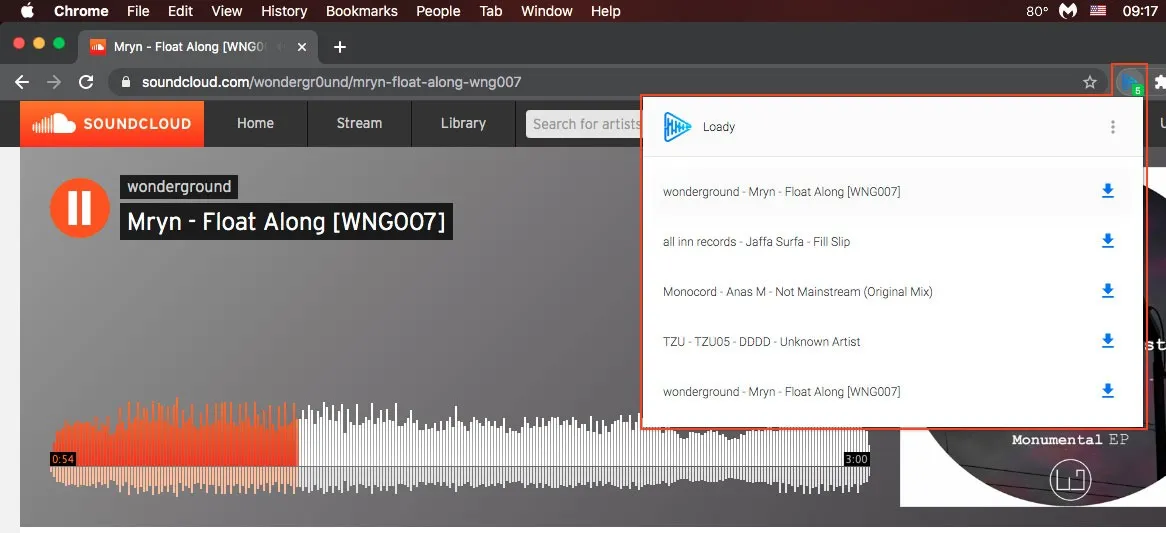The width and height of the screenshot is (1166, 533).
Task: Click the site padlock icon in address bar
Action: (125, 82)
